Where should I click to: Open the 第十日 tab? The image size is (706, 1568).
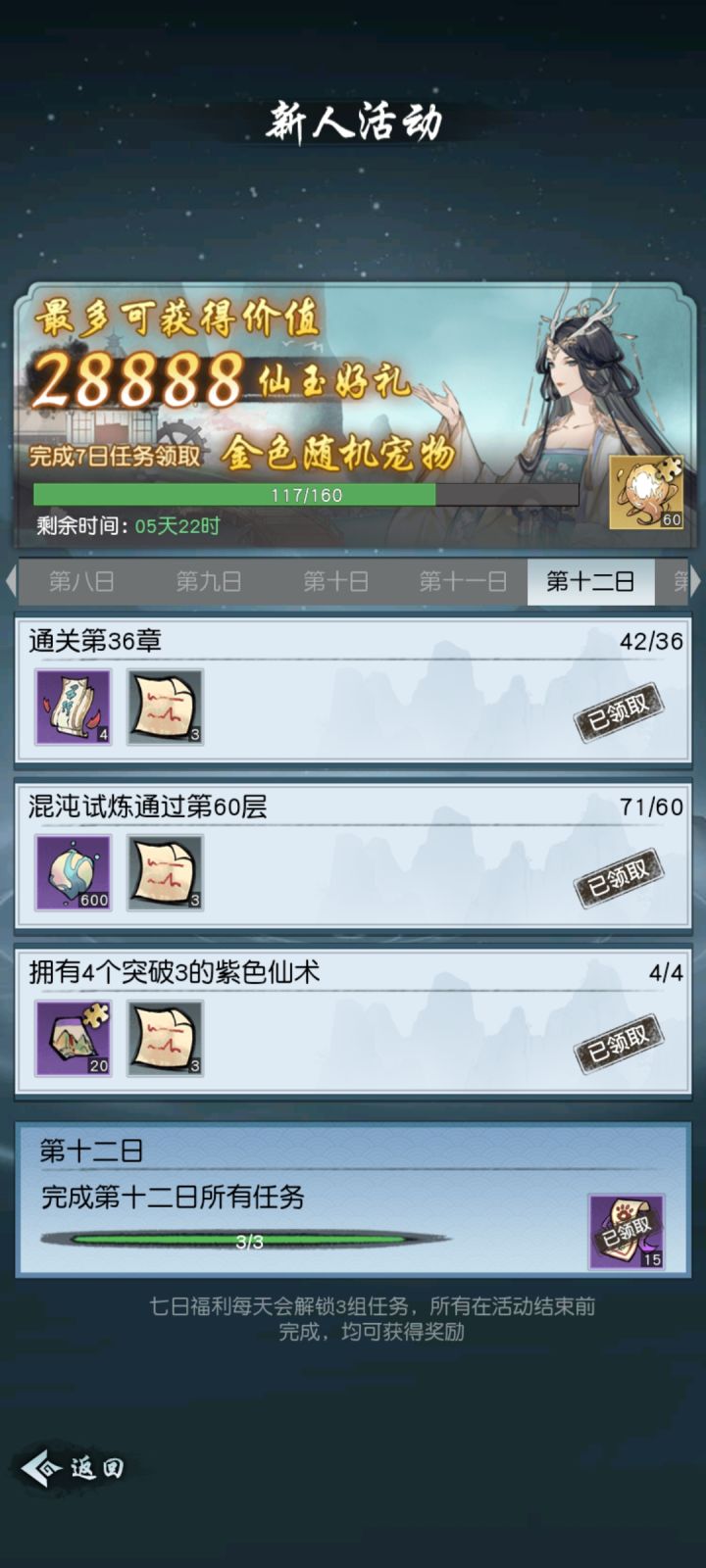(335, 582)
